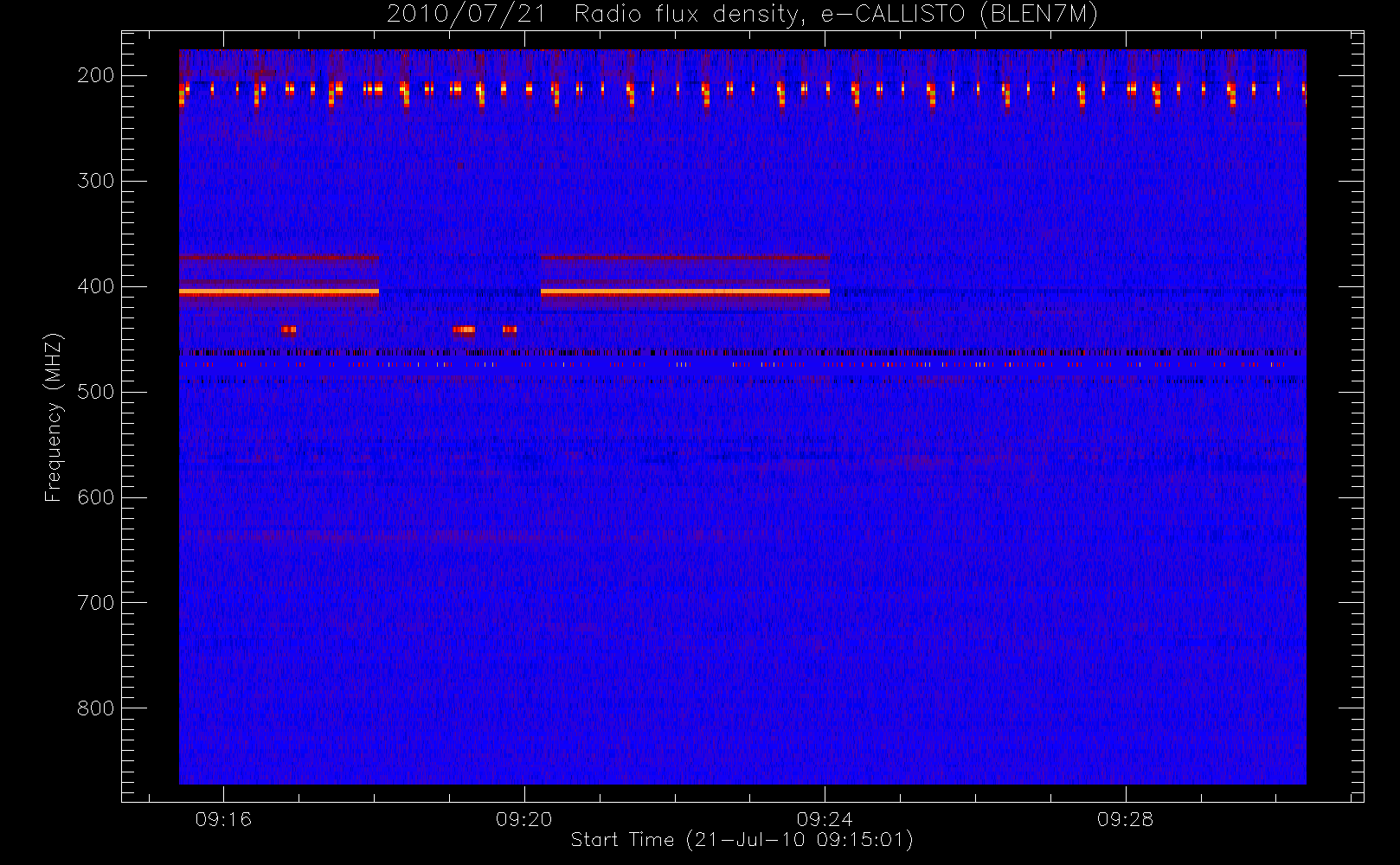1400x865 pixels.
Task: Select the 800 frequency tick label
Action: pyautogui.click(x=96, y=708)
